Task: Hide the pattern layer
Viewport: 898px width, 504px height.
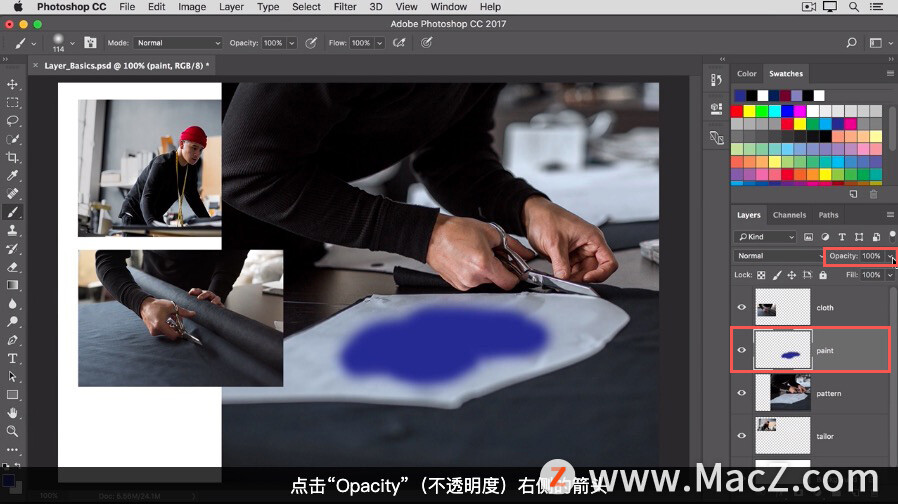Action: [x=742, y=393]
